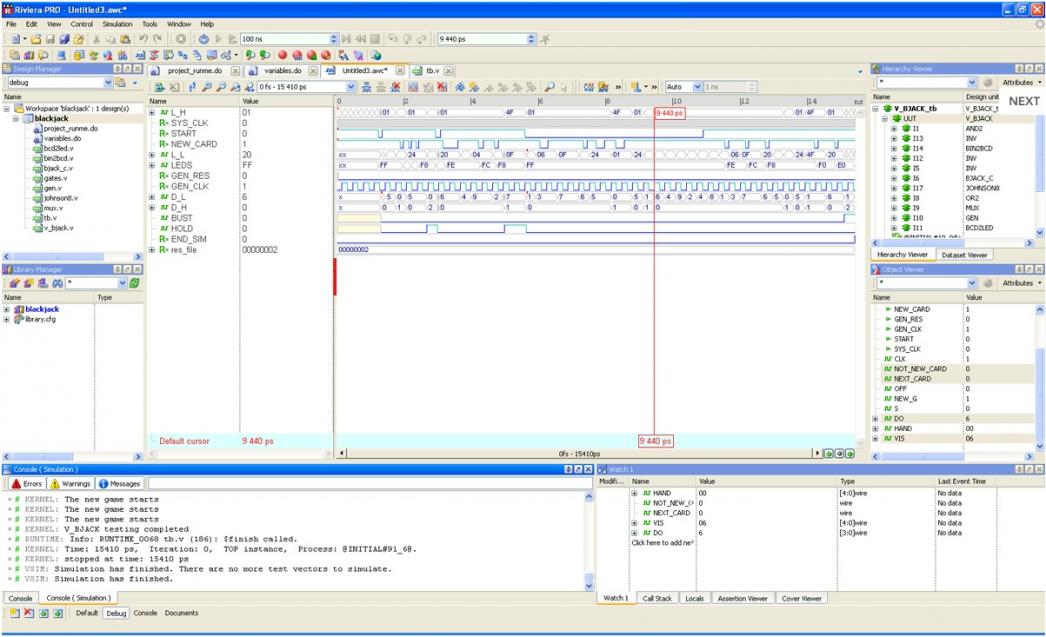Viewport: 1046px width, 637px height.
Task: Click the add cursor icon in waveform toolbar
Action: coord(366,87)
